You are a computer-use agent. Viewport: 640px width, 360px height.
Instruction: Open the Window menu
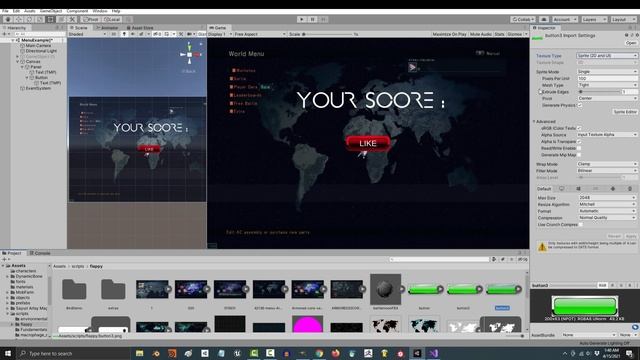tap(100, 11)
